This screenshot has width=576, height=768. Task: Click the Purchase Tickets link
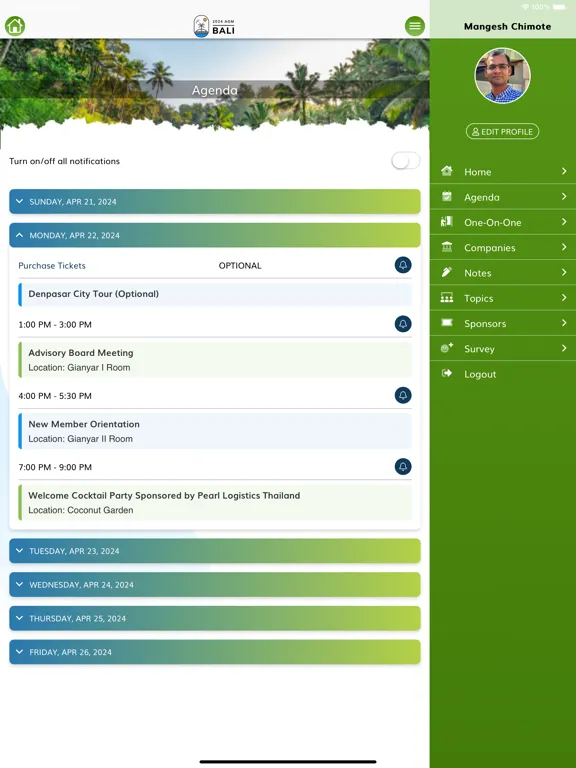coord(52,265)
